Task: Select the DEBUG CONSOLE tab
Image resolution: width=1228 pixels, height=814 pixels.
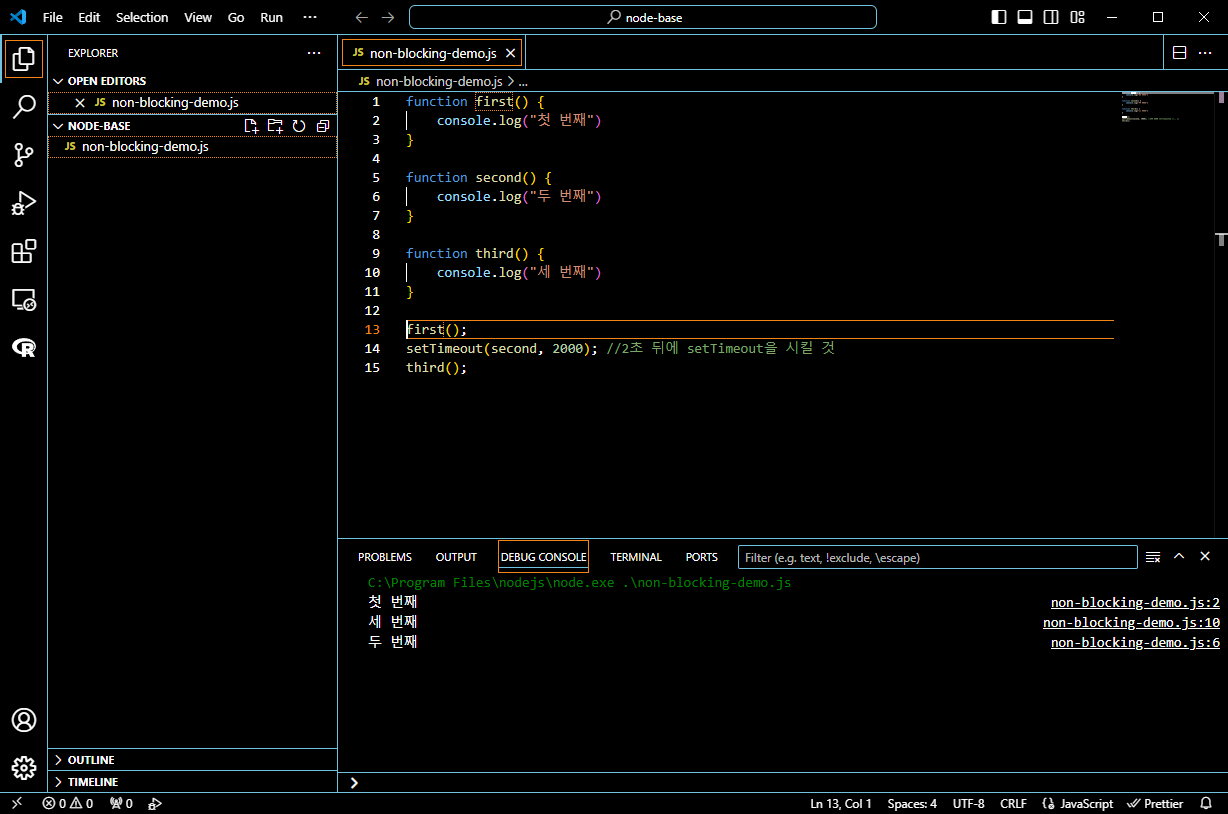Action: pyautogui.click(x=544, y=557)
